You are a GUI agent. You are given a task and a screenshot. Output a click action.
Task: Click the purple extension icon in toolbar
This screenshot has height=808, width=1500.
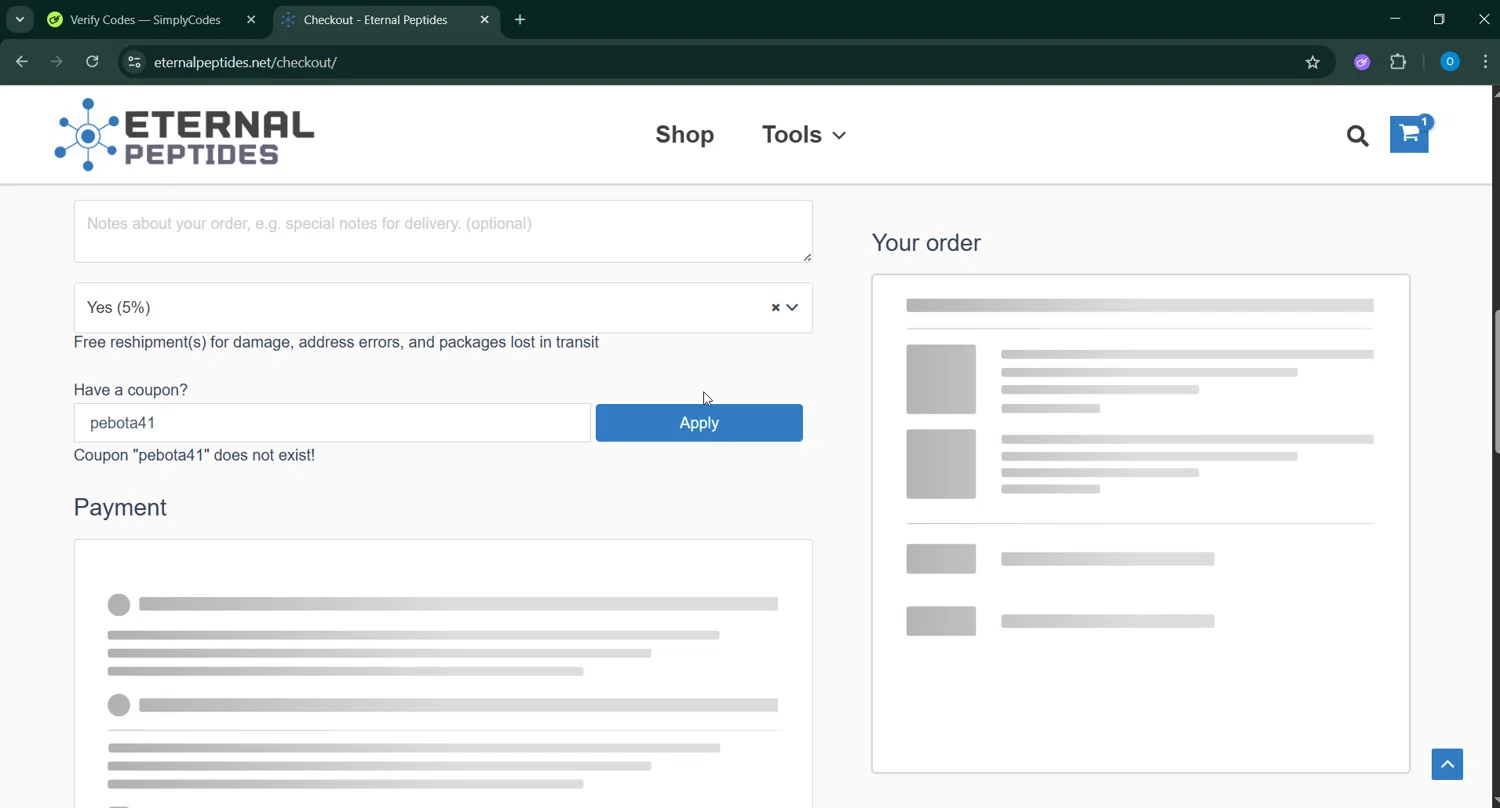(x=1362, y=62)
